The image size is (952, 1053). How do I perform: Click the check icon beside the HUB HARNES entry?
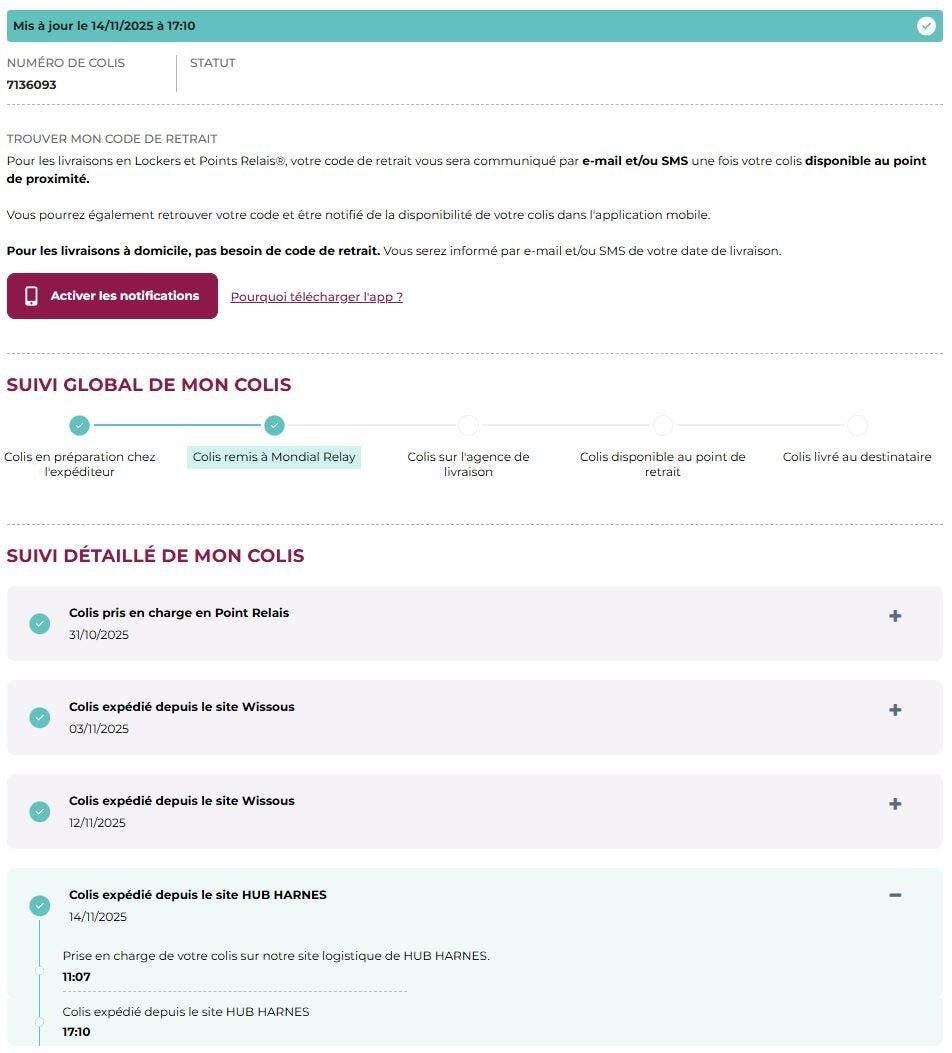[40, 906]
